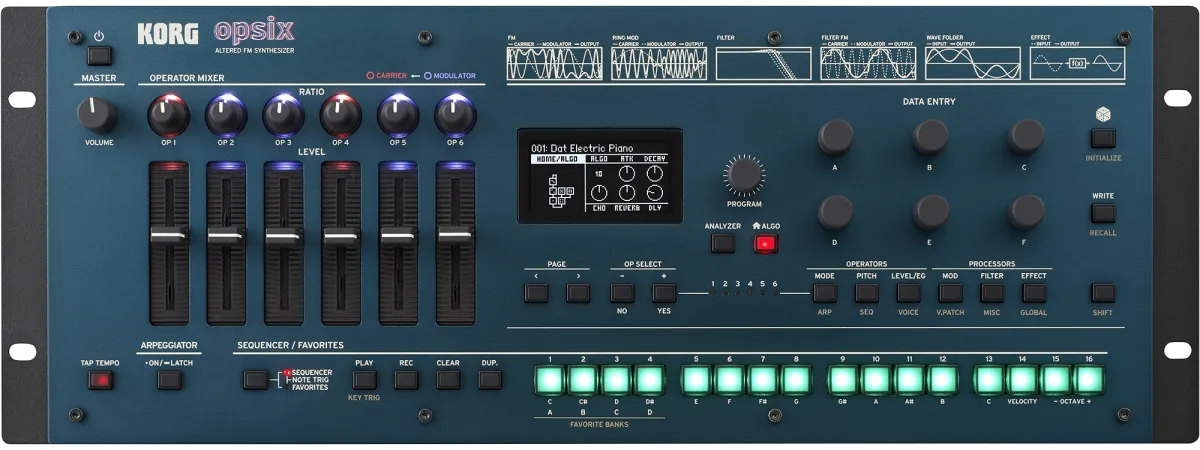Click step pad 5 labeled E
1200x450 pixels.
pyautogui.click(x=697, y=380)
